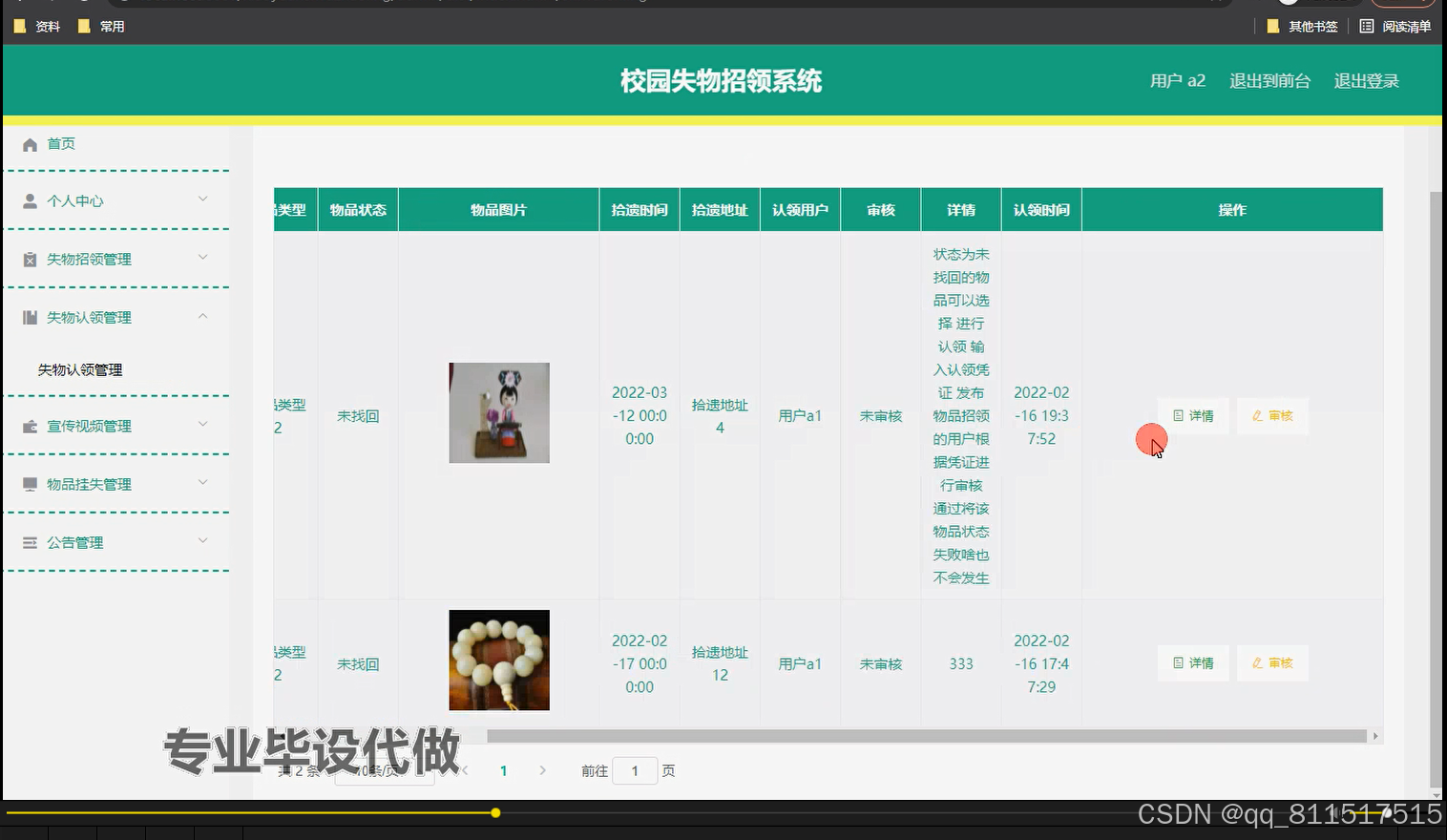
Task: Click the yellow video progress handle
Action: coord(495,813)
